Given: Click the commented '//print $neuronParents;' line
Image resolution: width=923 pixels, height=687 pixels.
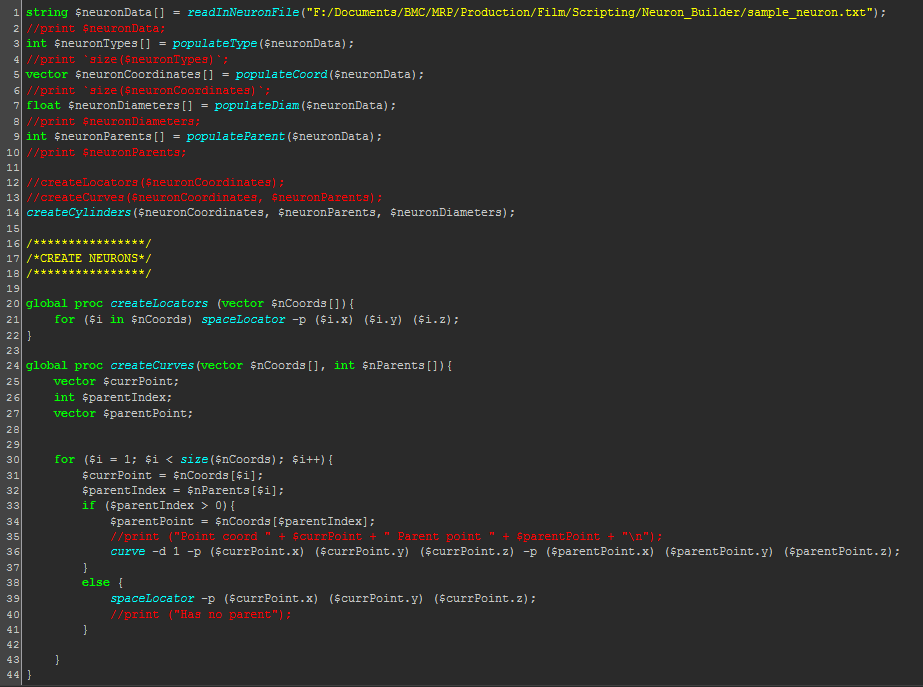Looking at the screenshot, I should [x=106, y=152].
